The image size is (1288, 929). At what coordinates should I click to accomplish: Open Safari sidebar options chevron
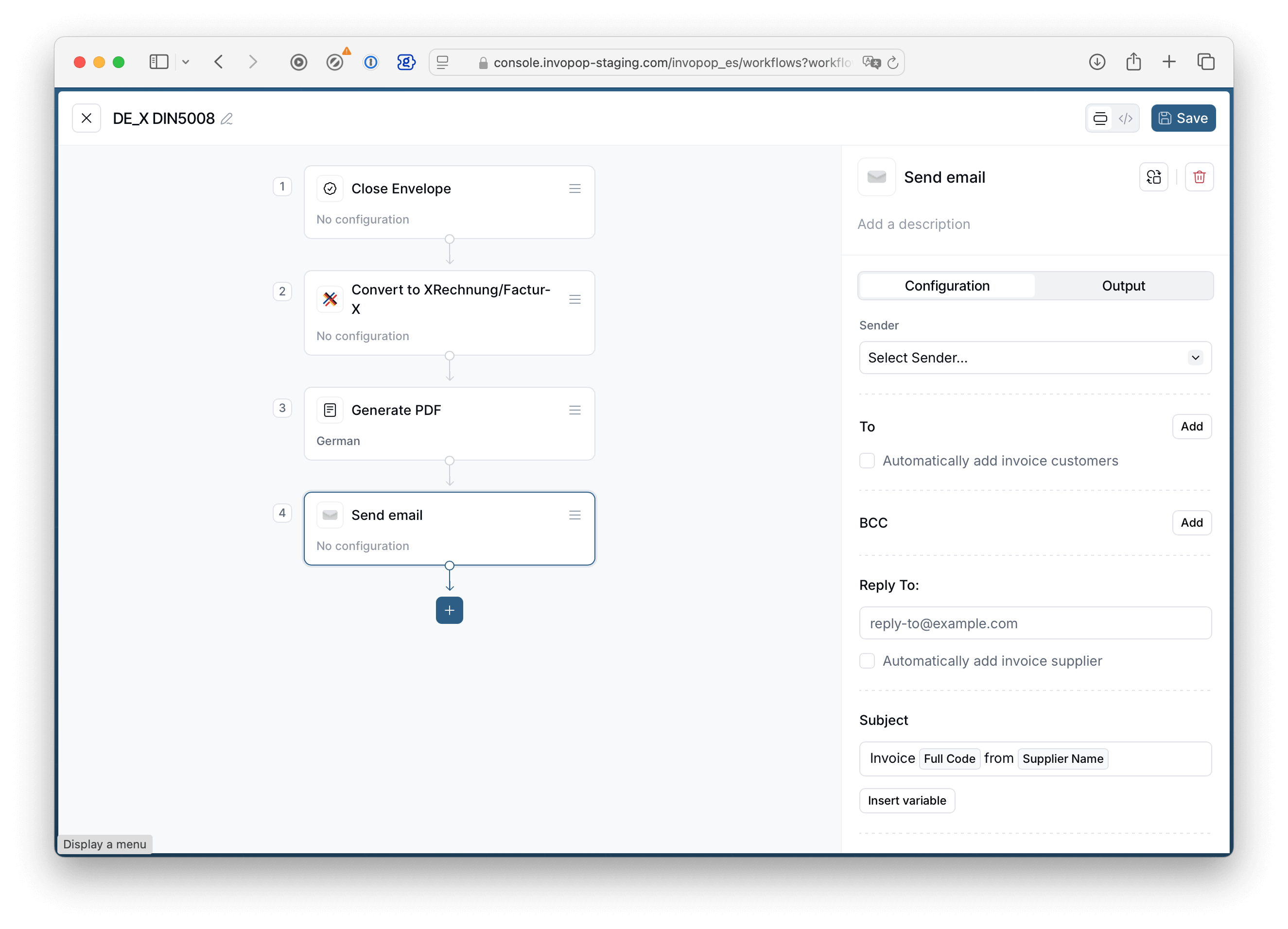[186, 62]
